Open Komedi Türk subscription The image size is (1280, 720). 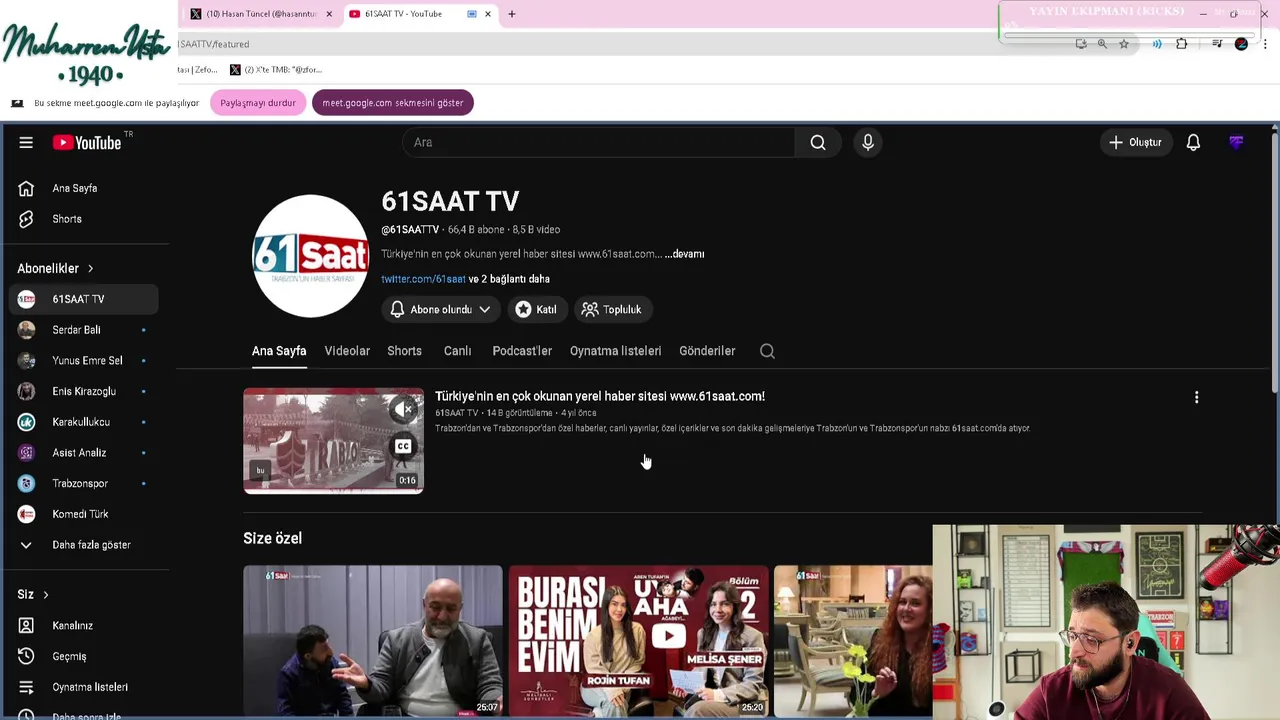pos(84,514)
